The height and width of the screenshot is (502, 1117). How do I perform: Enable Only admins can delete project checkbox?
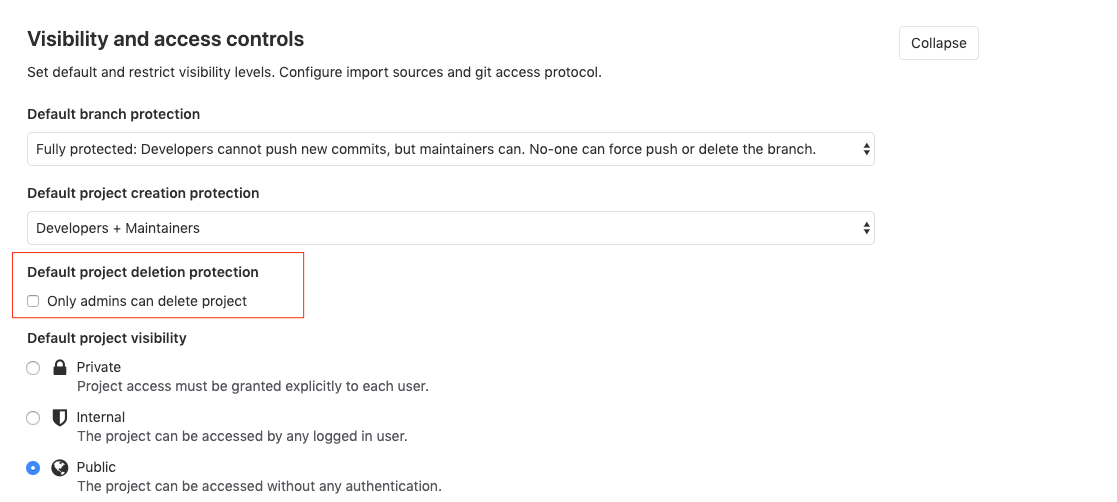pos(33,301)
